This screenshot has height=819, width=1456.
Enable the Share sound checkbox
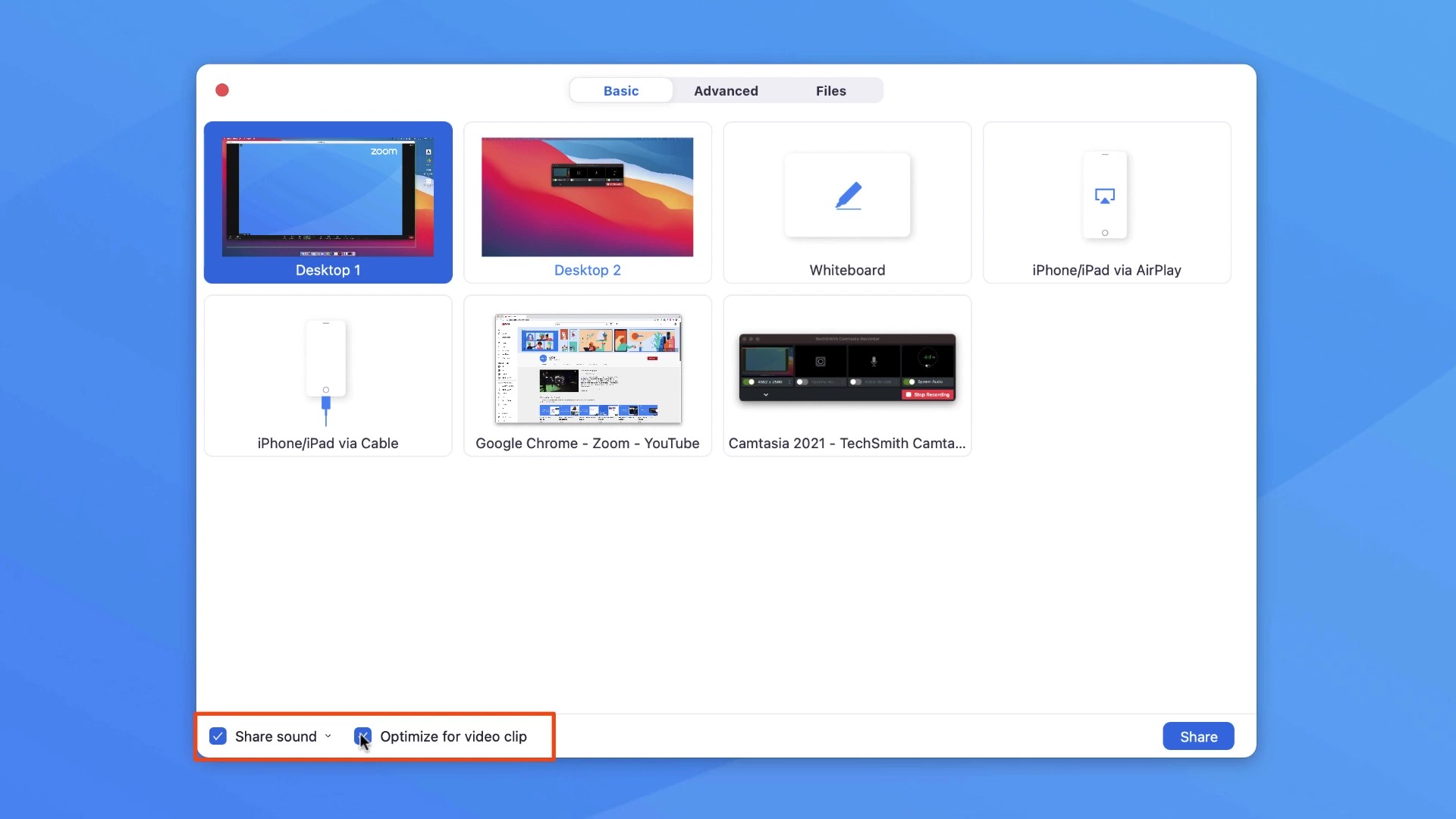(x=216, y=736)
